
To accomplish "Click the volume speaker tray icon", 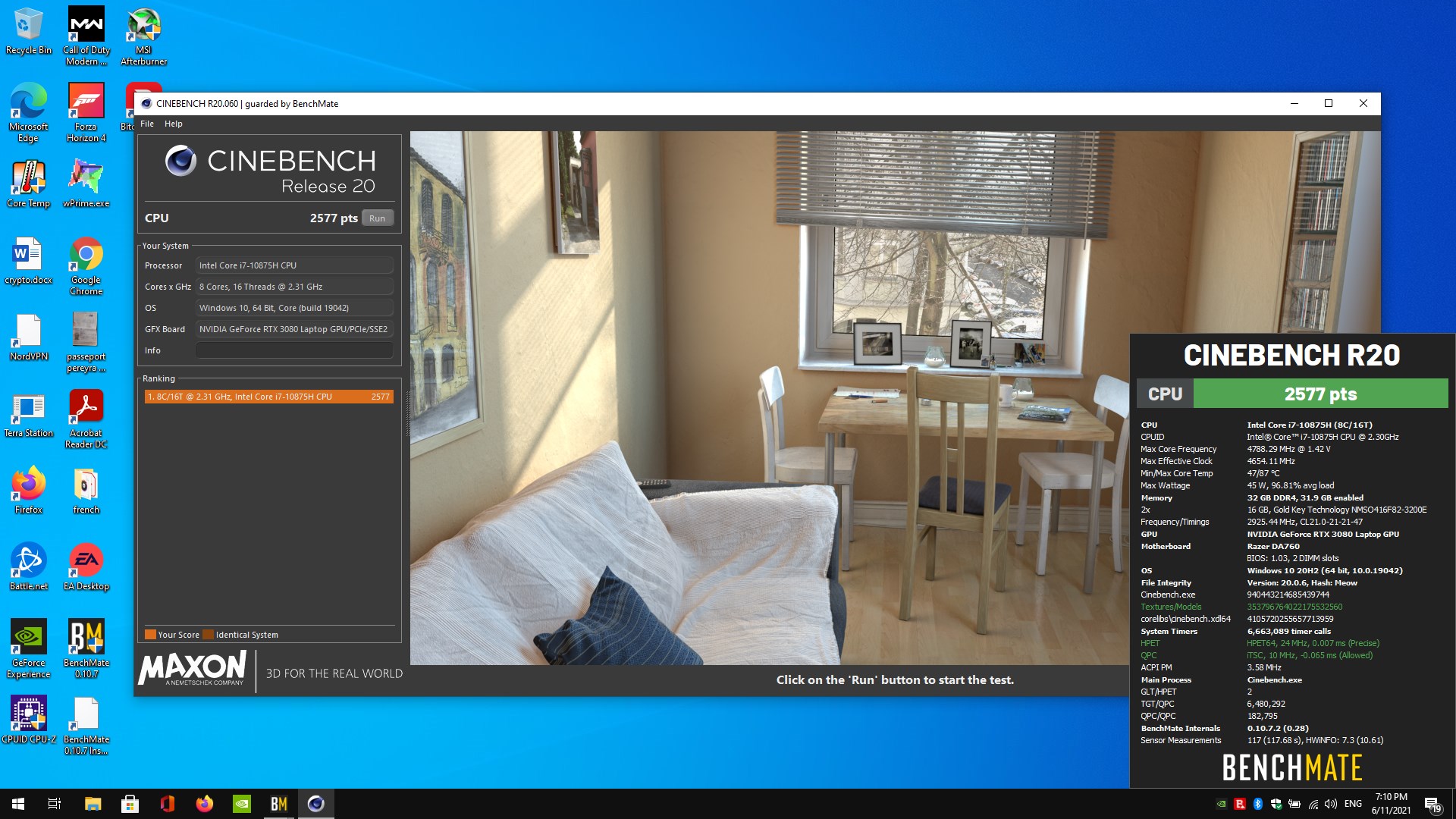I will point(1331,804).
